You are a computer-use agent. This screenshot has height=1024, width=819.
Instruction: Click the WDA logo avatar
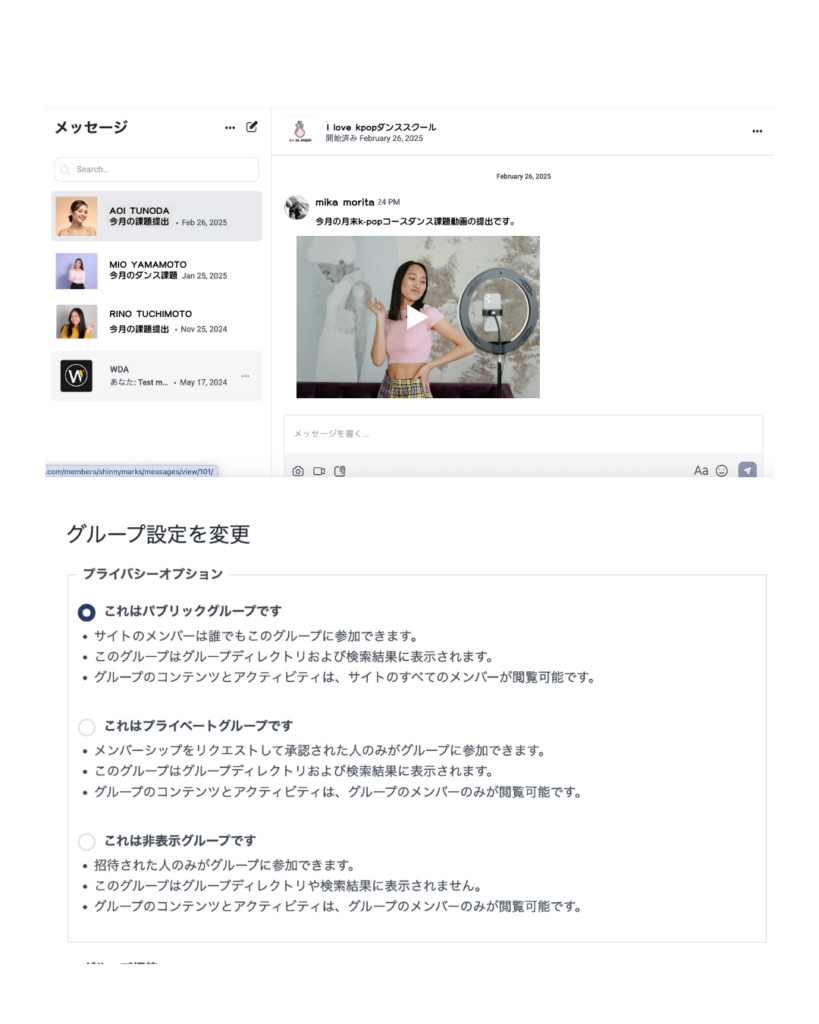(x=76, y=376)
